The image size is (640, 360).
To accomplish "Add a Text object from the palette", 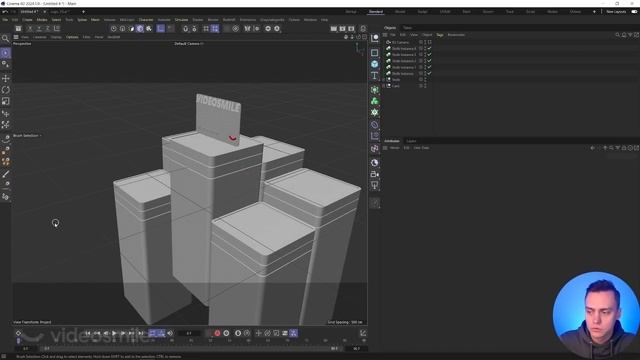I will [x=374, y=76].
